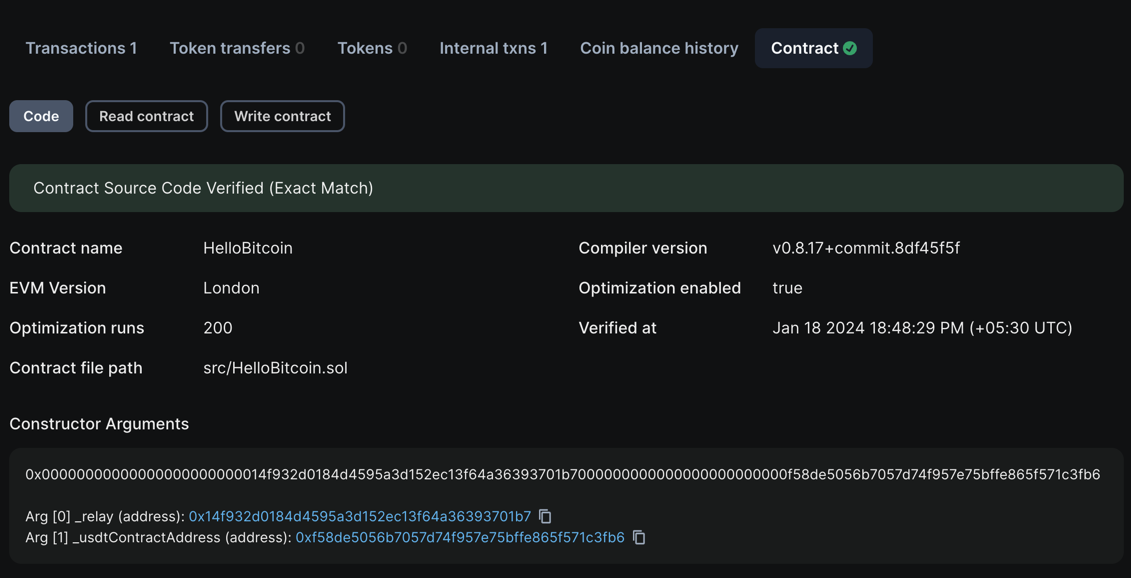Copy the _relay address using its copy icon
This screenshot has width=1131, height=578.
pos(544,516)
